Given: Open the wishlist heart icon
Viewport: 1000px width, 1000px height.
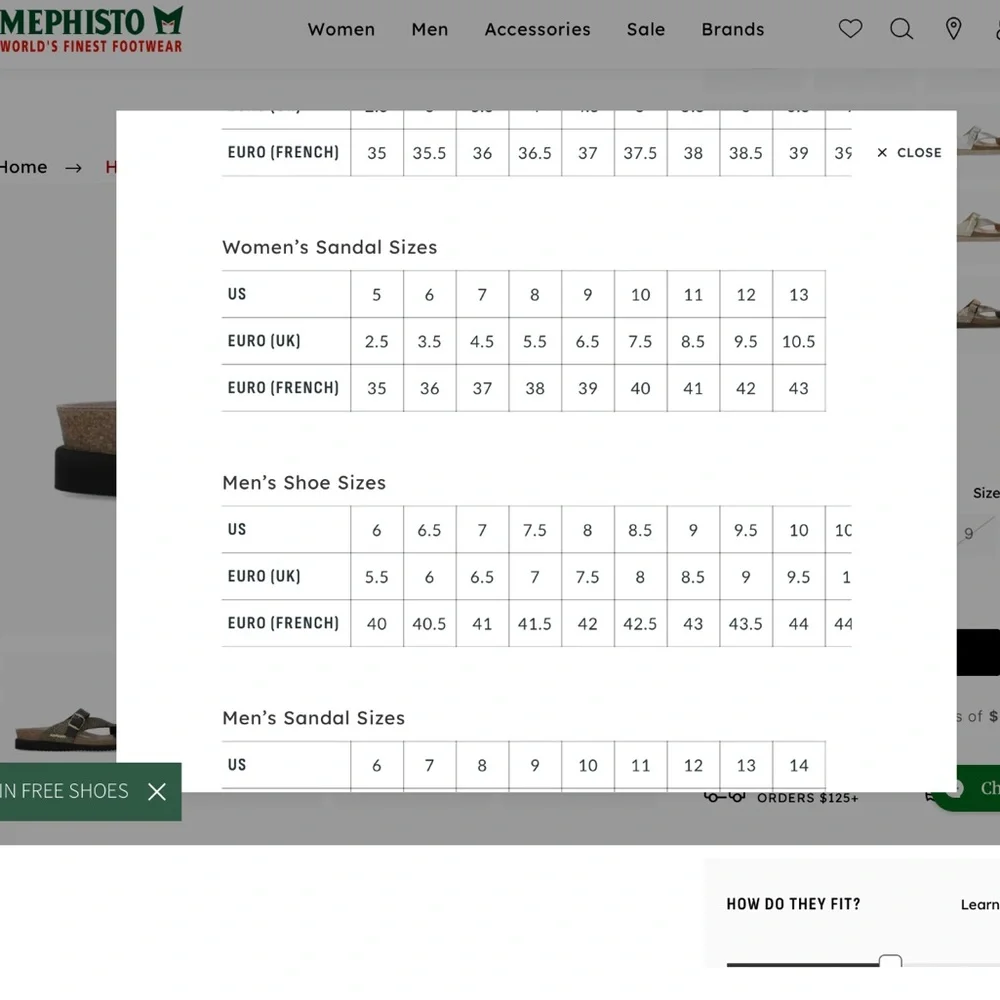Looking at the screenshot, I should pyautogui.click(x=850, y=29).
